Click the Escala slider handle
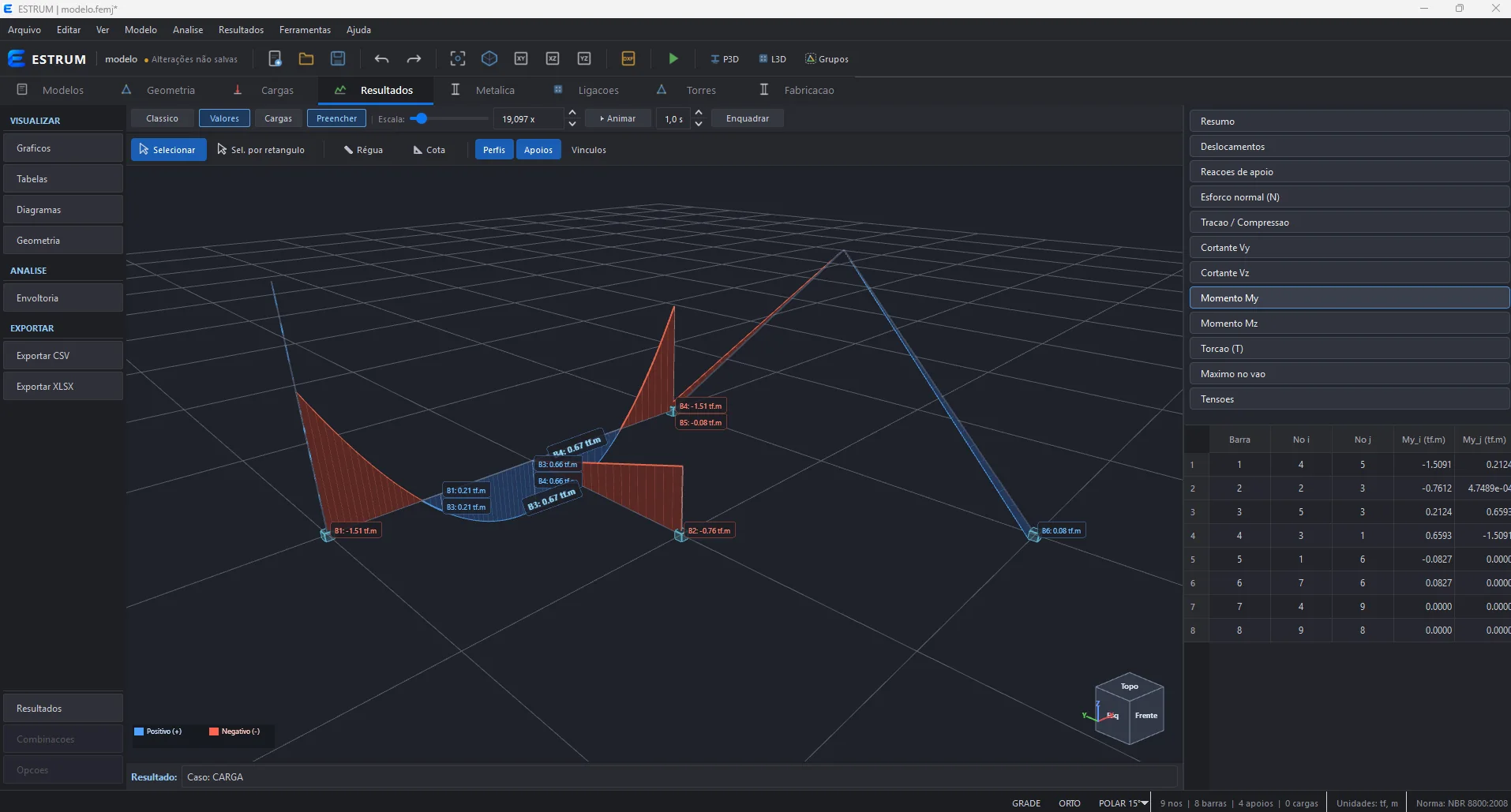The height and width of the screenshot is (812, 1511). click(422, 118)
